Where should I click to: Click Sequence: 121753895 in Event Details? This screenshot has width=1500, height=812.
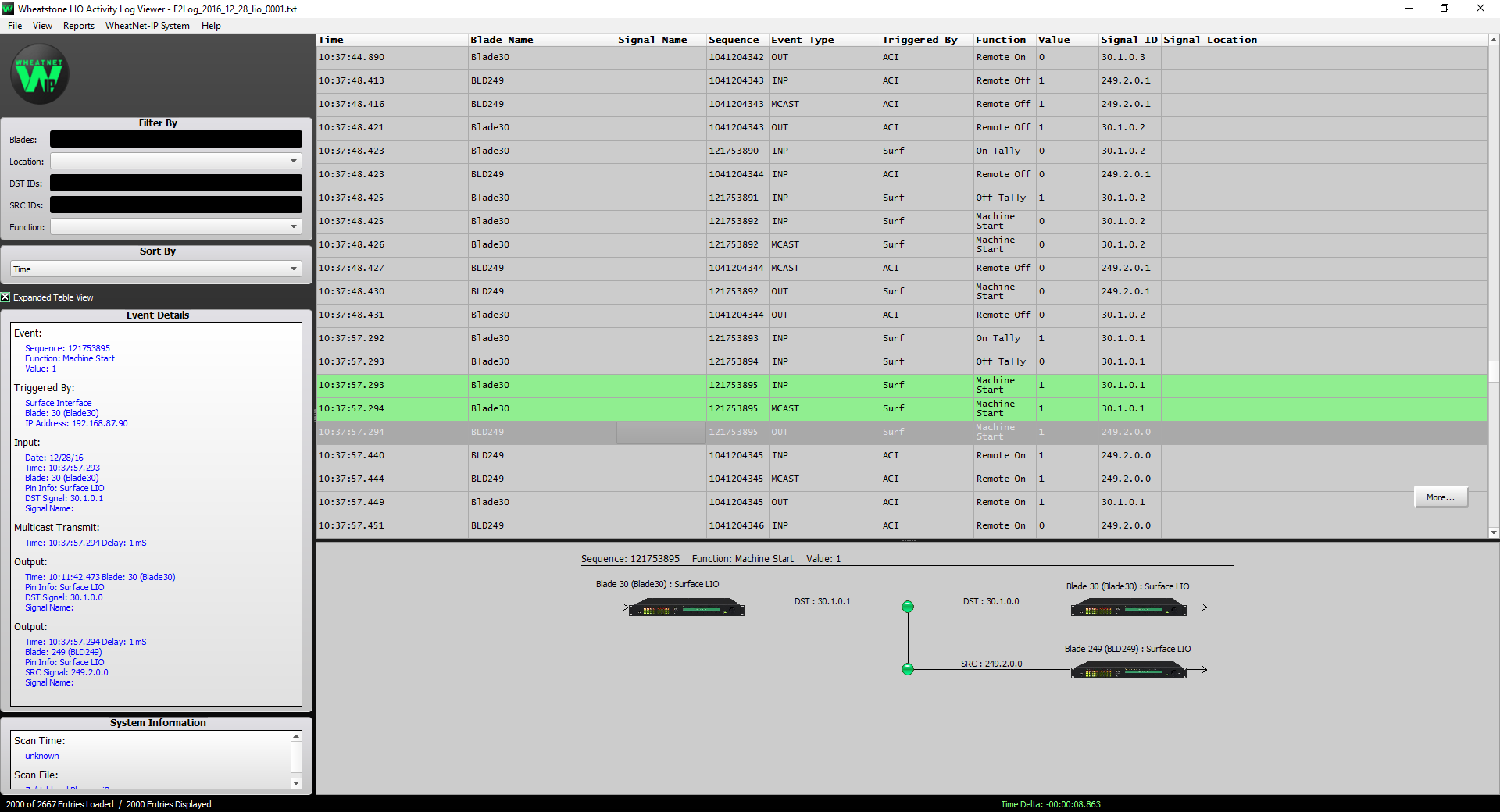coord(67,348)
